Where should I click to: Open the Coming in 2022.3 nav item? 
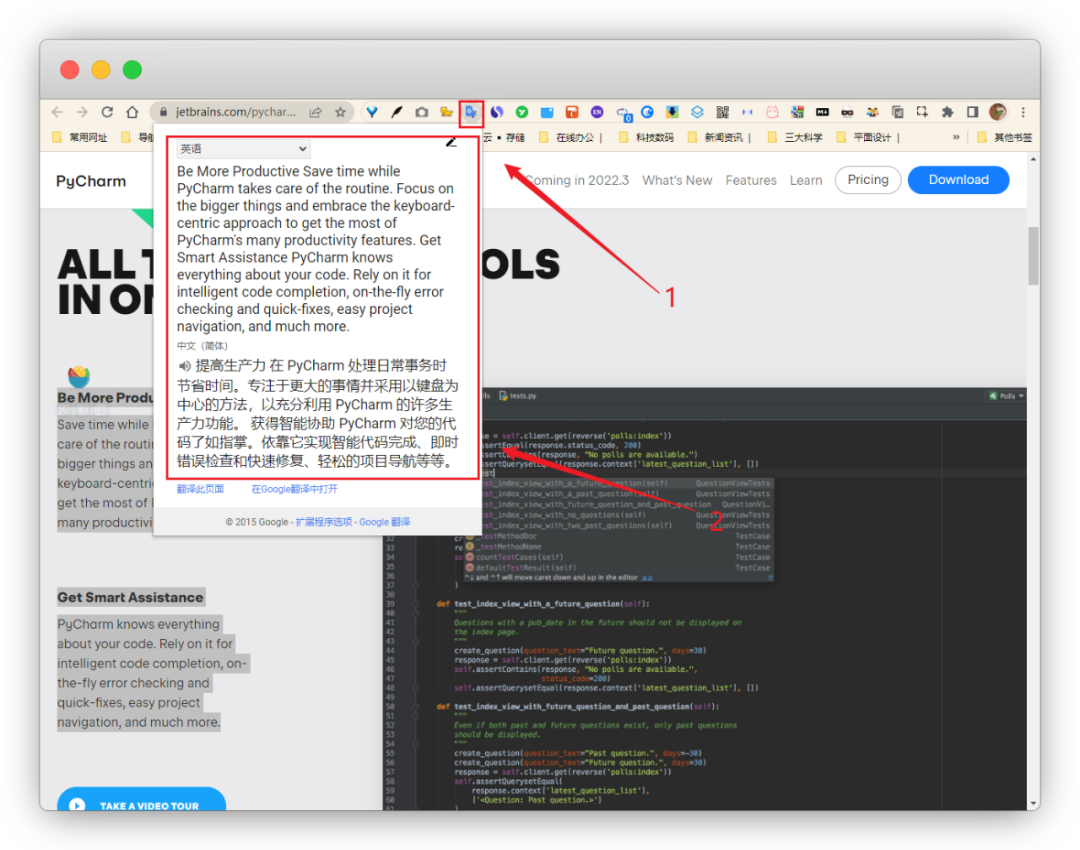[x=577, y=180]
